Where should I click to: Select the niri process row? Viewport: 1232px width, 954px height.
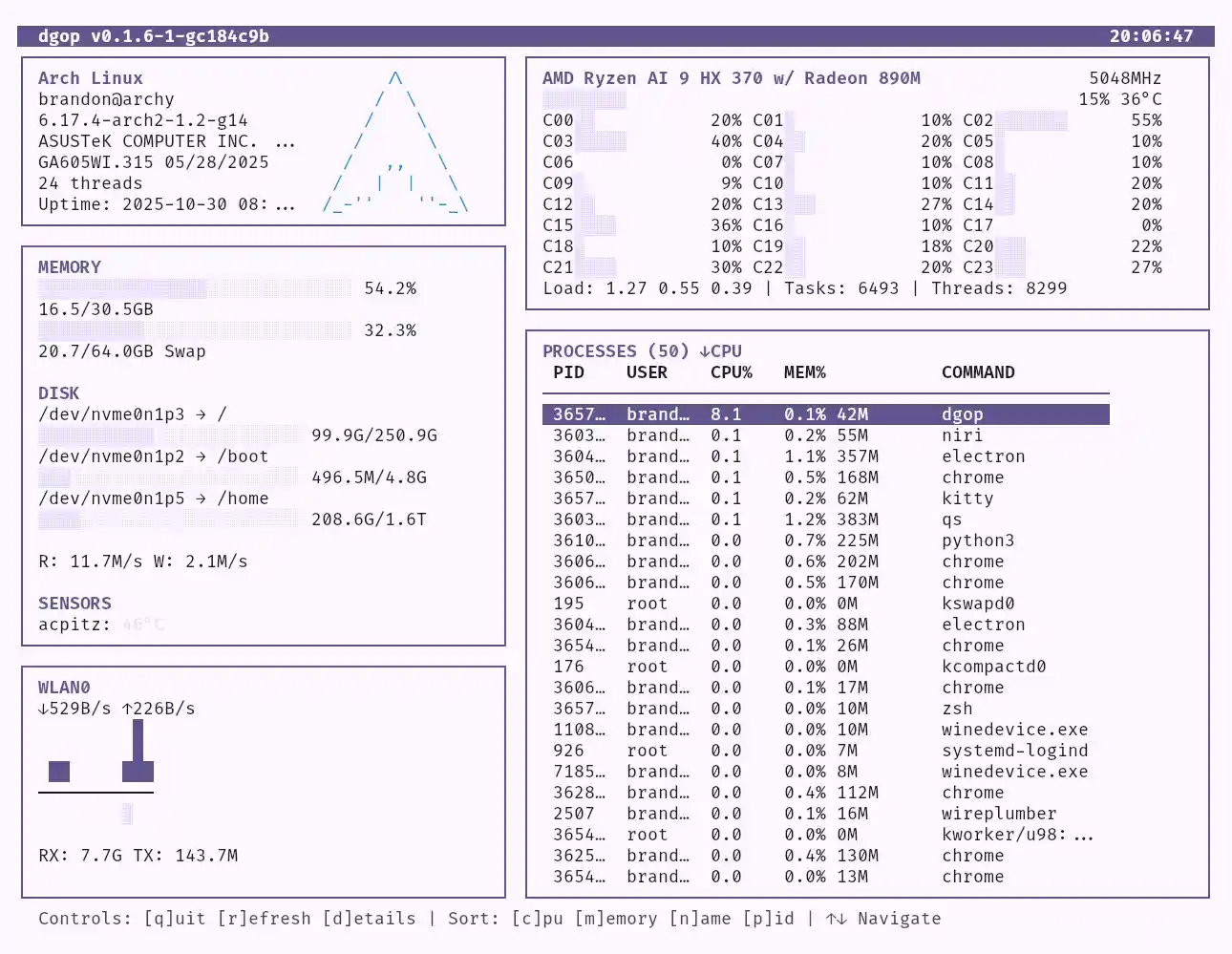point(825,435)
